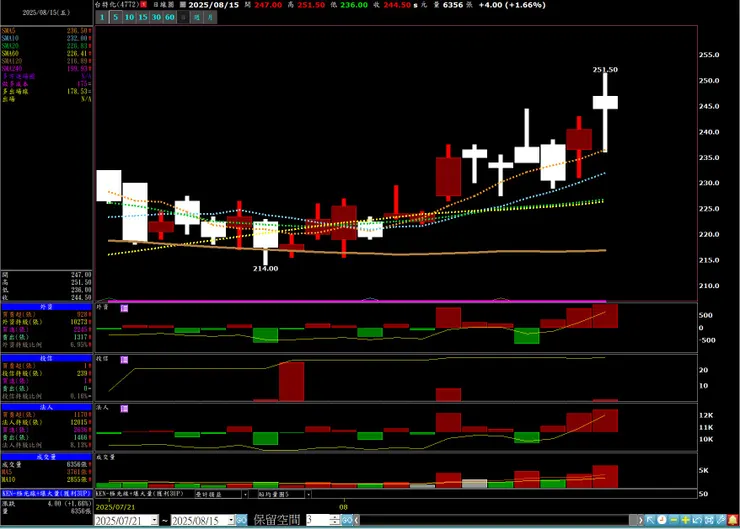Click the purple settings icon in 法人 panel
This screenshot has width=740, height=529.
pos(124,409)
